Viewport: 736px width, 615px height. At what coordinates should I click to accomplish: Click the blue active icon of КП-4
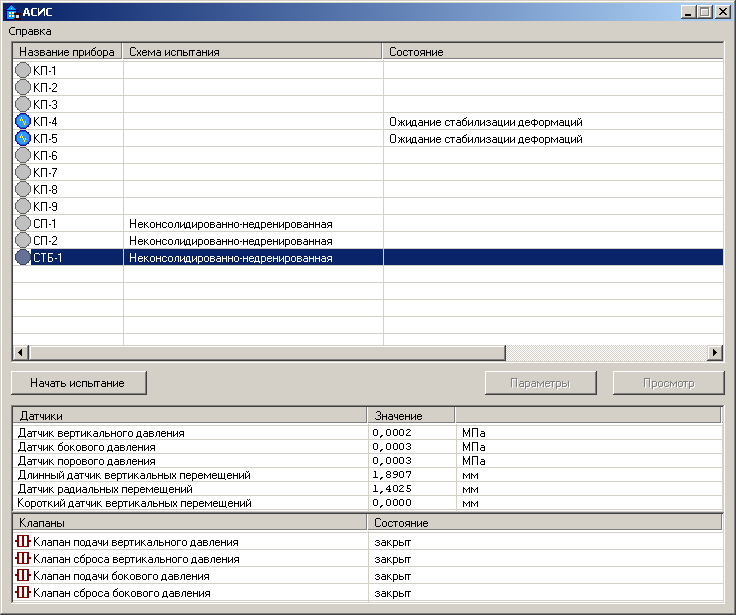tap(23, 122)
